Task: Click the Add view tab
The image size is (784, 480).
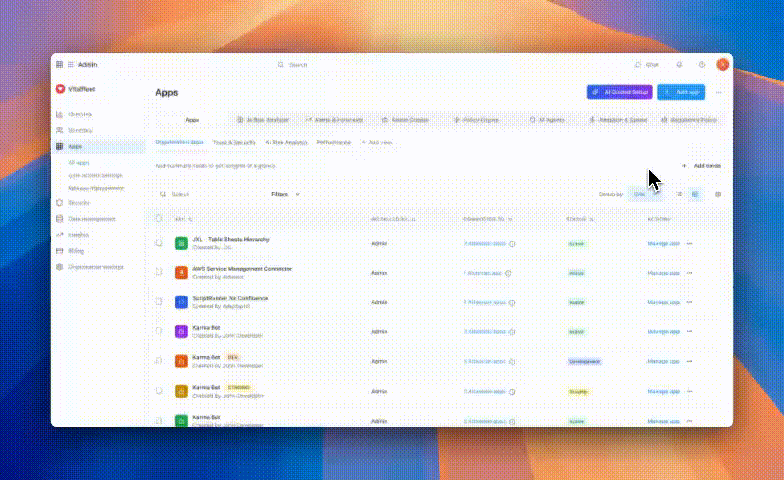Action: 377,142
